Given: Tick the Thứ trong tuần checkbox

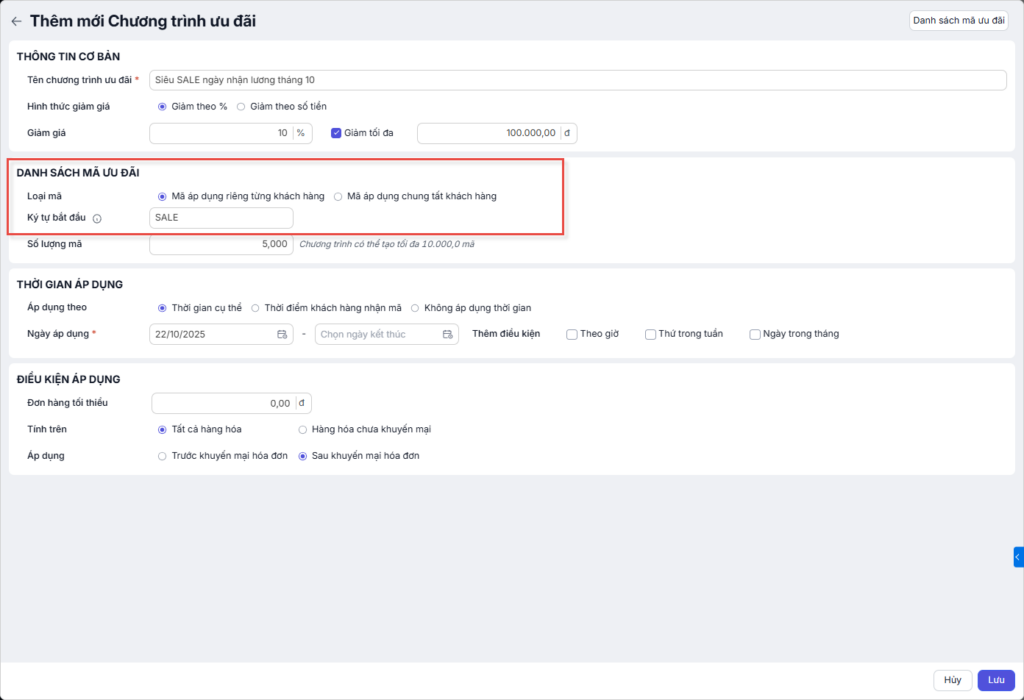Looking at the screenshot, I should coord(650,334).
